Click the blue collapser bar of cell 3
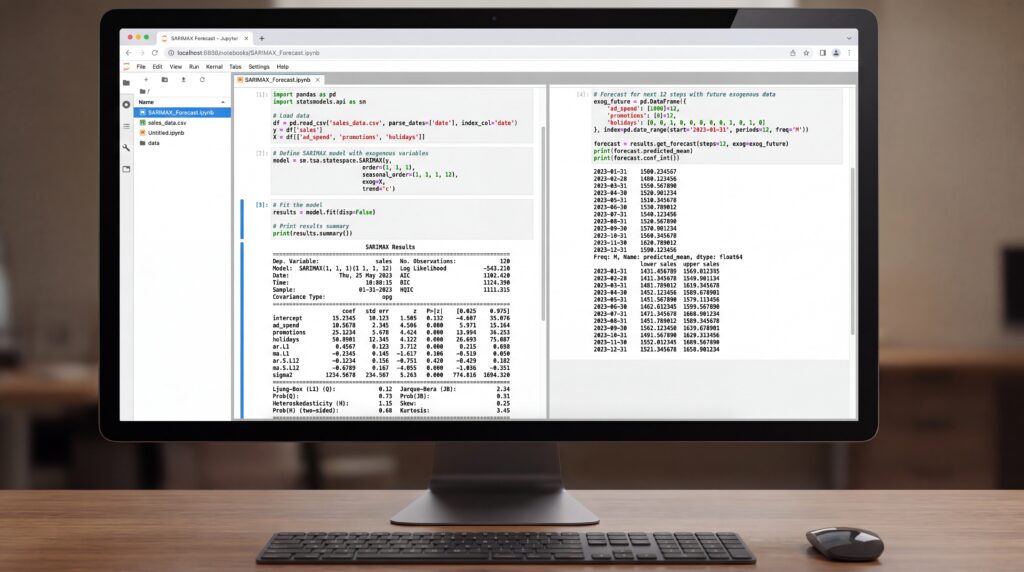Screen dimensions: 1024x572 click(x=242, y=219)
